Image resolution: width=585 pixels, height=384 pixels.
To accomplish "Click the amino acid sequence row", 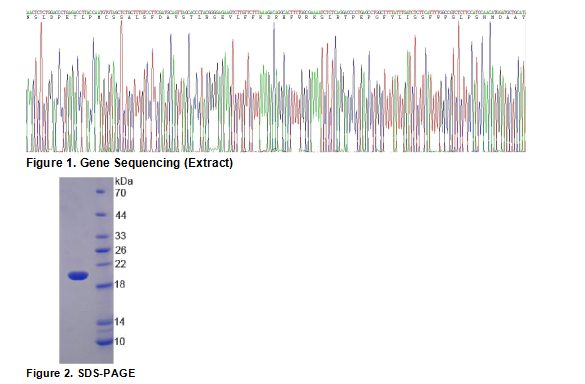I will coord(276,17).
